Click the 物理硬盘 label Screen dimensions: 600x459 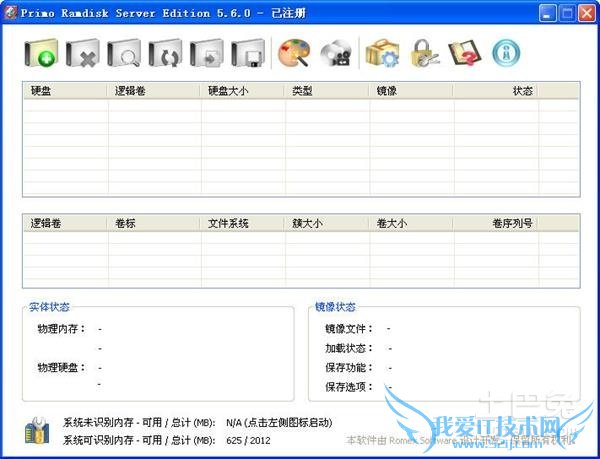point(61,368)
